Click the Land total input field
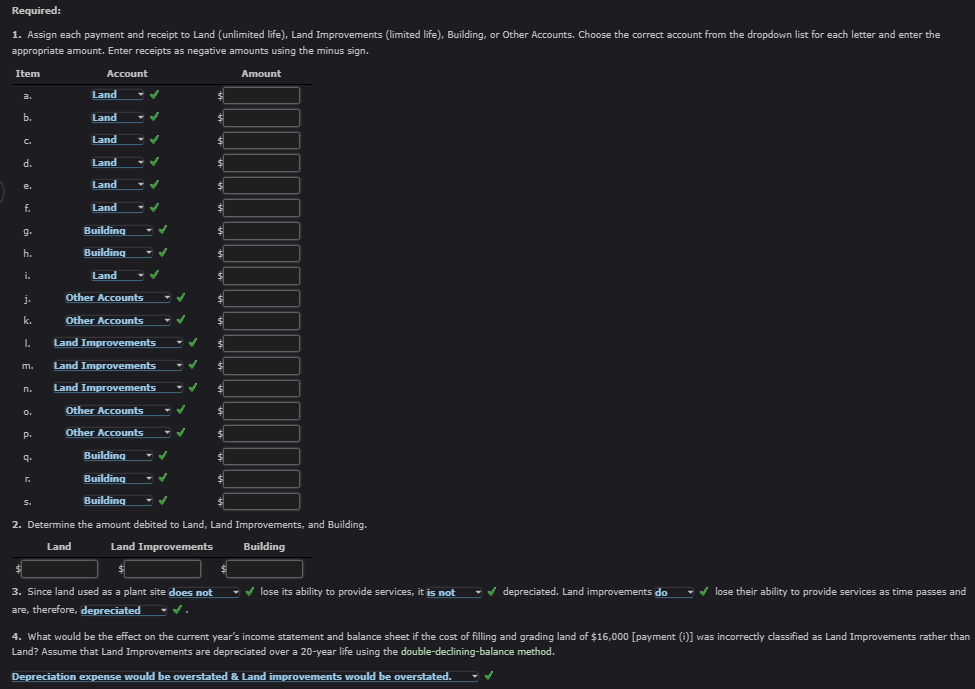This screenshot has width=975, height=689. point(59,568)
